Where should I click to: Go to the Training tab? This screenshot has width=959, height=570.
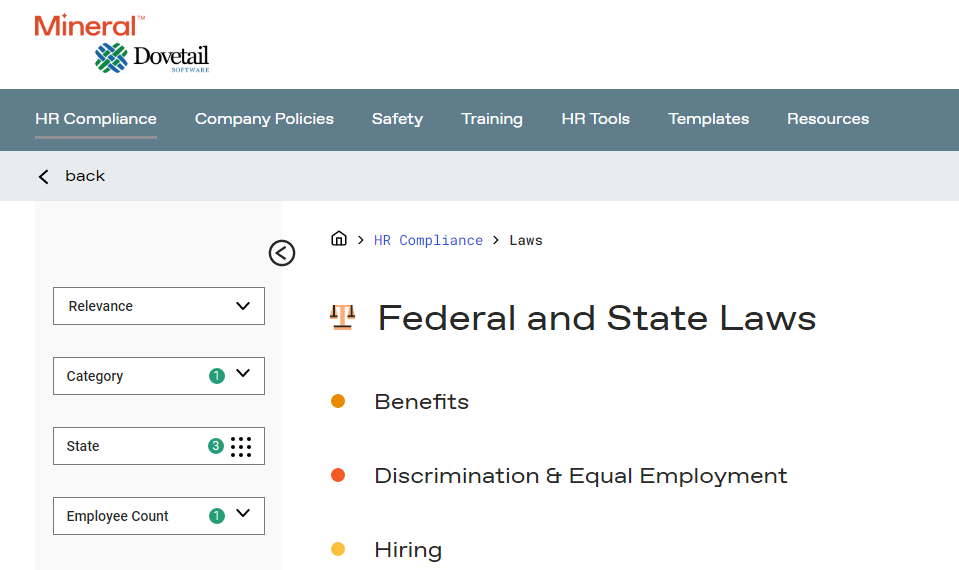point(492,119)
